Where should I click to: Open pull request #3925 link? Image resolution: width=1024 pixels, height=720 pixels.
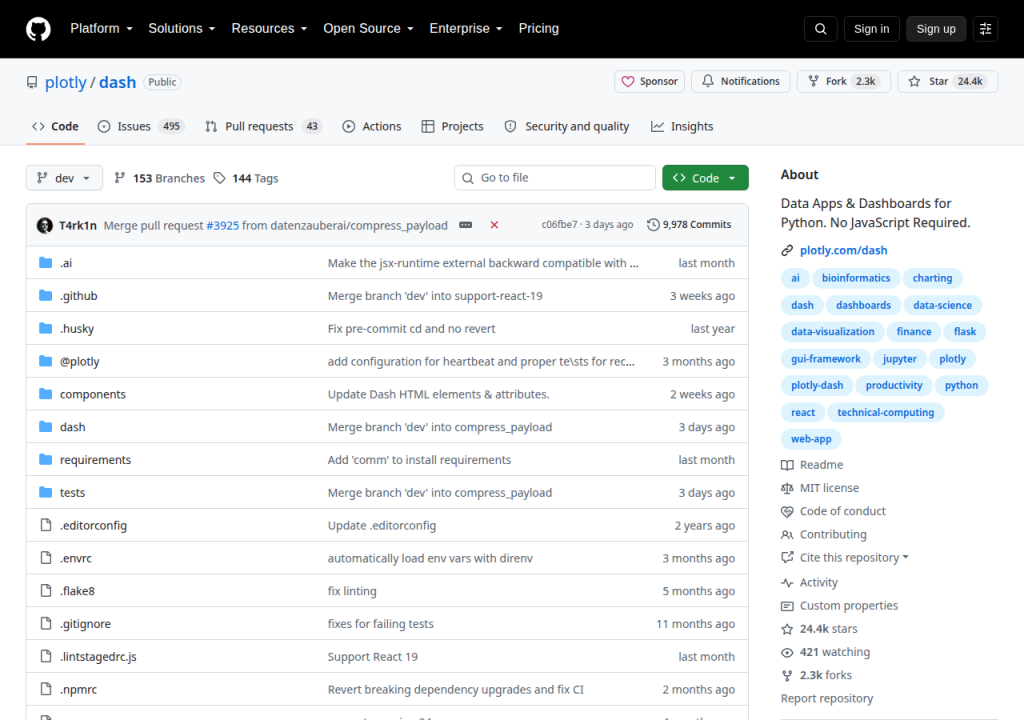223,225
